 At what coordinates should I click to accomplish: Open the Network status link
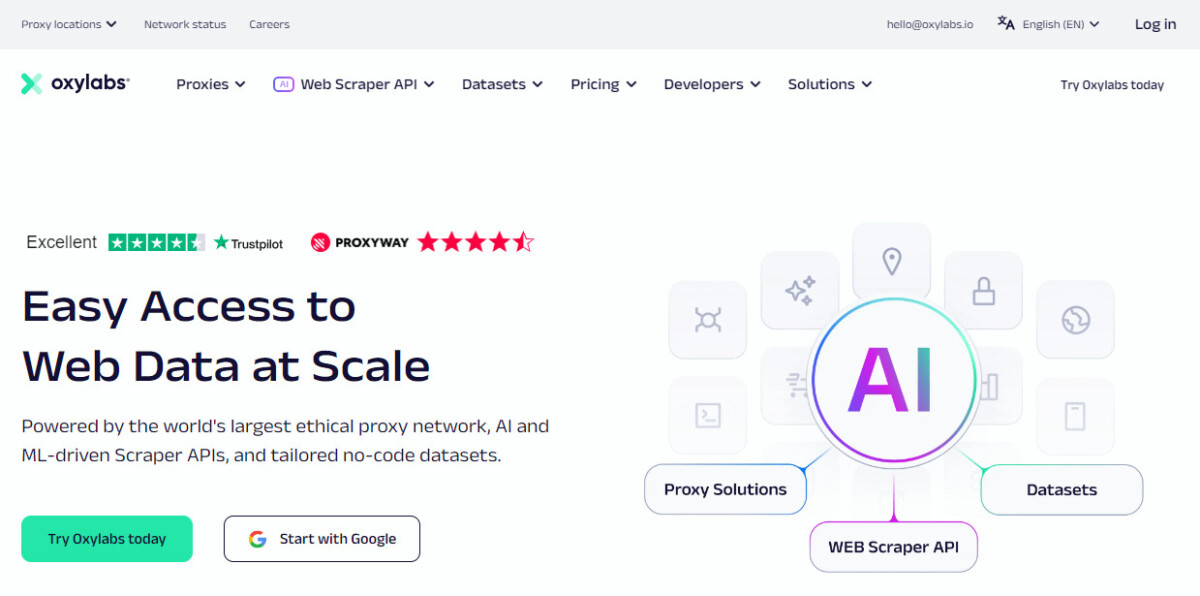click(185, 24)
